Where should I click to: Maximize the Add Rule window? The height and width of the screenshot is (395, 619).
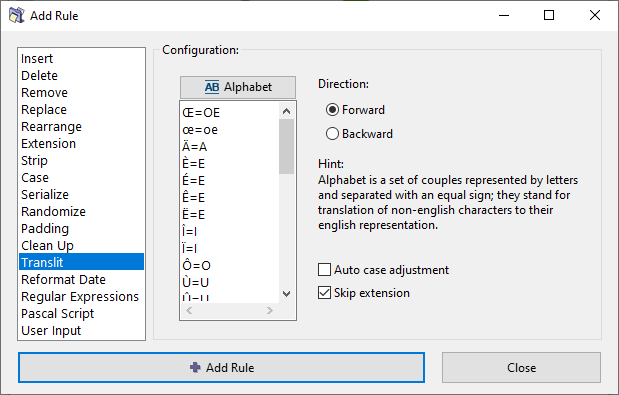549,15
